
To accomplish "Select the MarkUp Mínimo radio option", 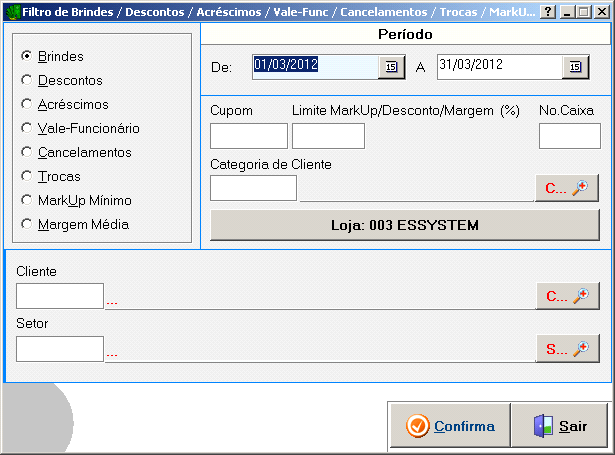I will [x=27, y=201].
